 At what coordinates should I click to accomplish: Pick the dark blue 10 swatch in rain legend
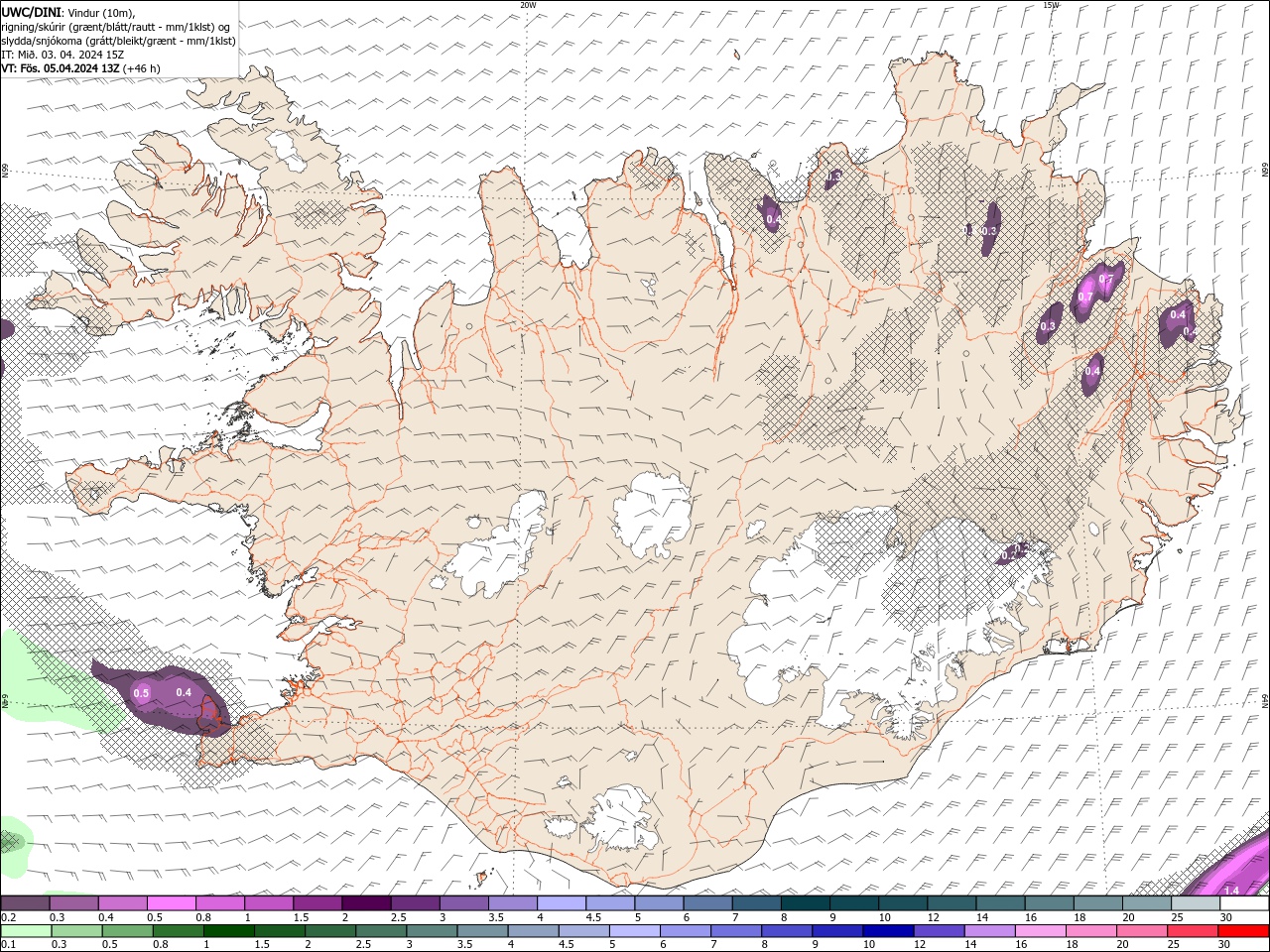pos(886,931)
